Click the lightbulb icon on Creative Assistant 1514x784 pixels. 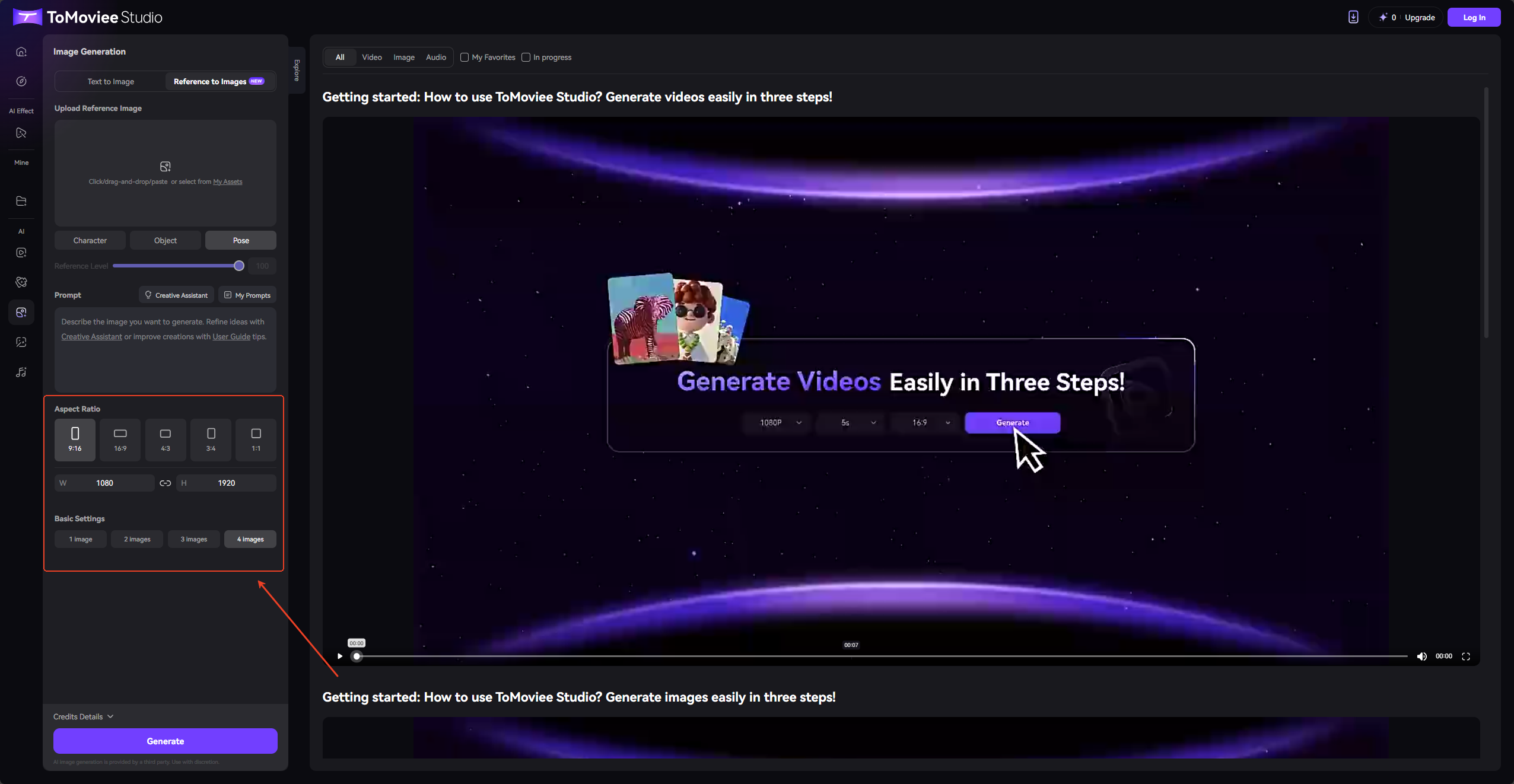pyautogui.click(x=148, y=295)
